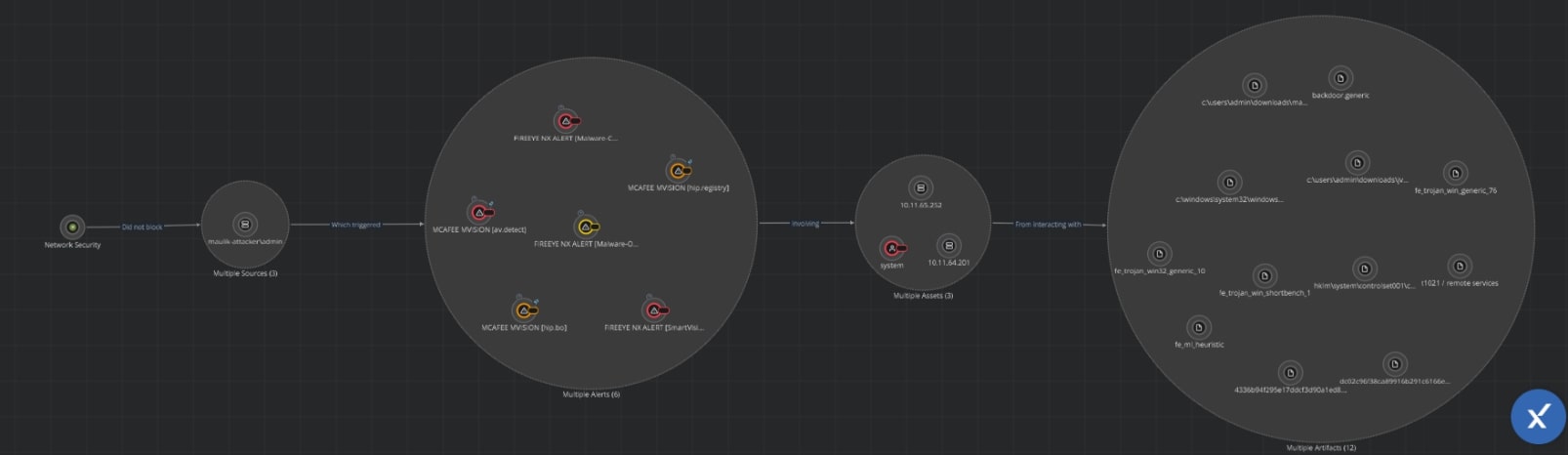Open the FIREEYE NX ALERT [Malware-C... alert
Viewport: 1568px width, 455px height.
coord(564,121)
